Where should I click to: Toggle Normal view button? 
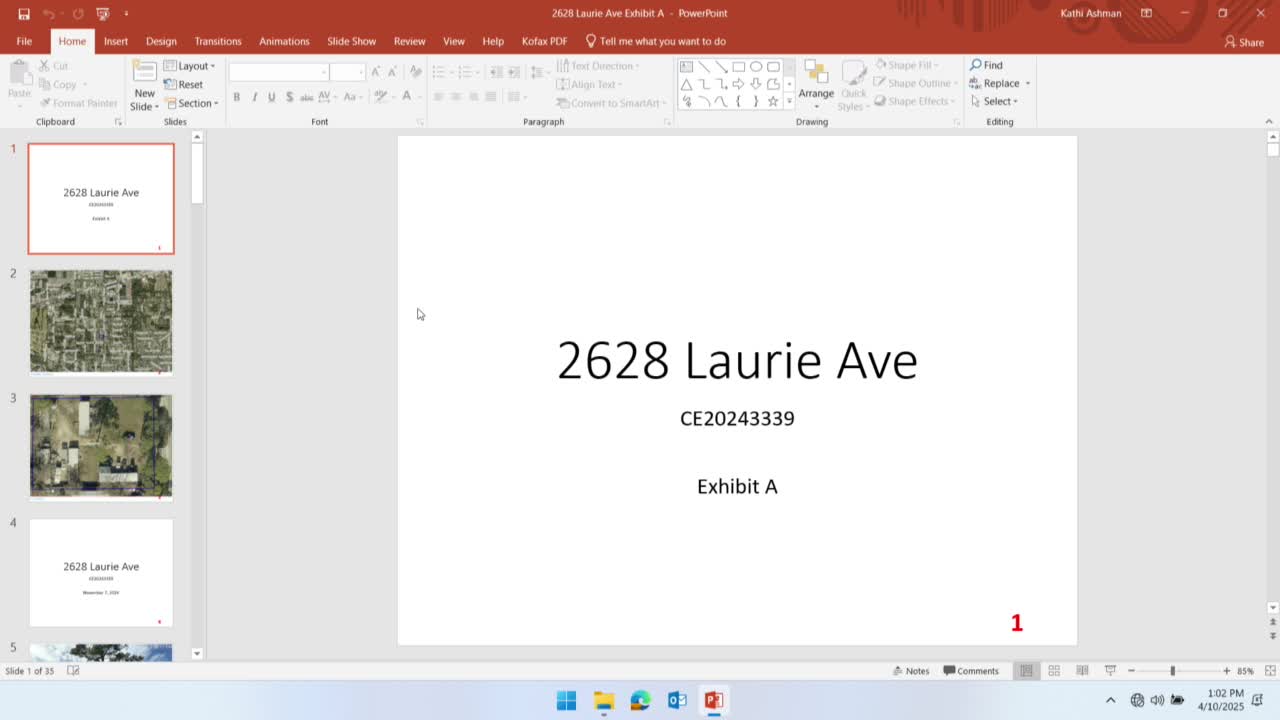[1026, 671]
